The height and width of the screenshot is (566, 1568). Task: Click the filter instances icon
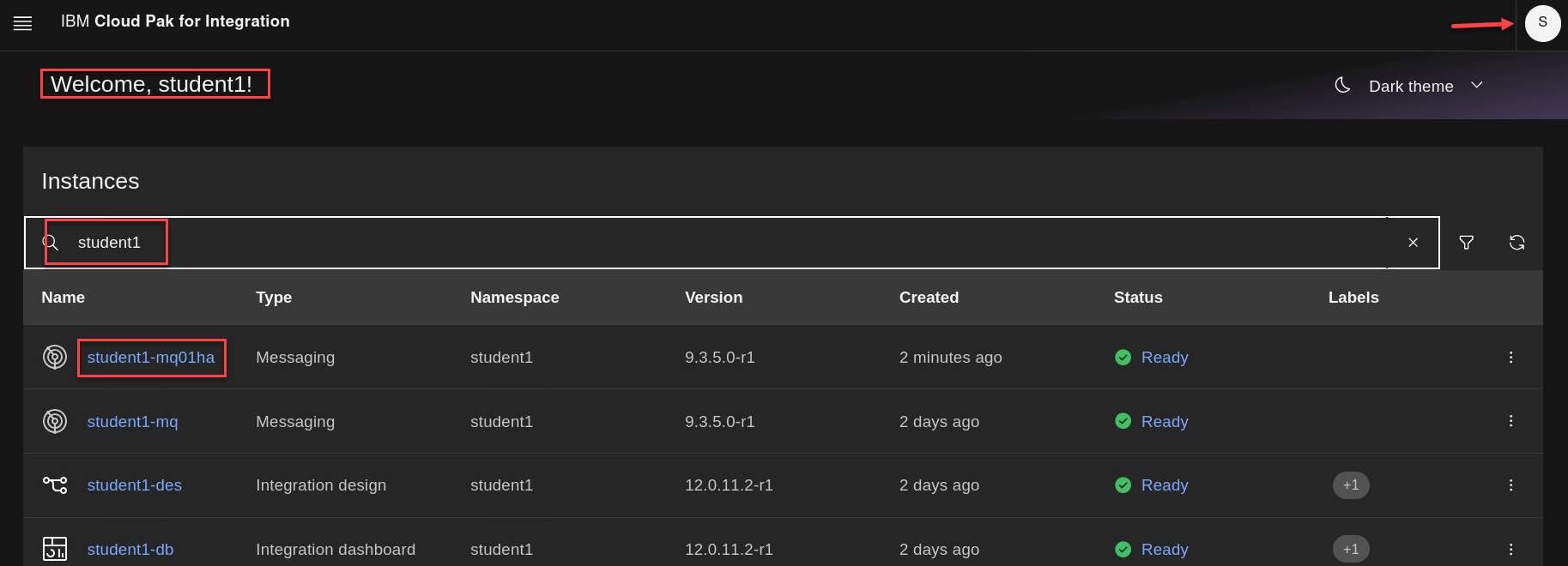[1466, 243]
